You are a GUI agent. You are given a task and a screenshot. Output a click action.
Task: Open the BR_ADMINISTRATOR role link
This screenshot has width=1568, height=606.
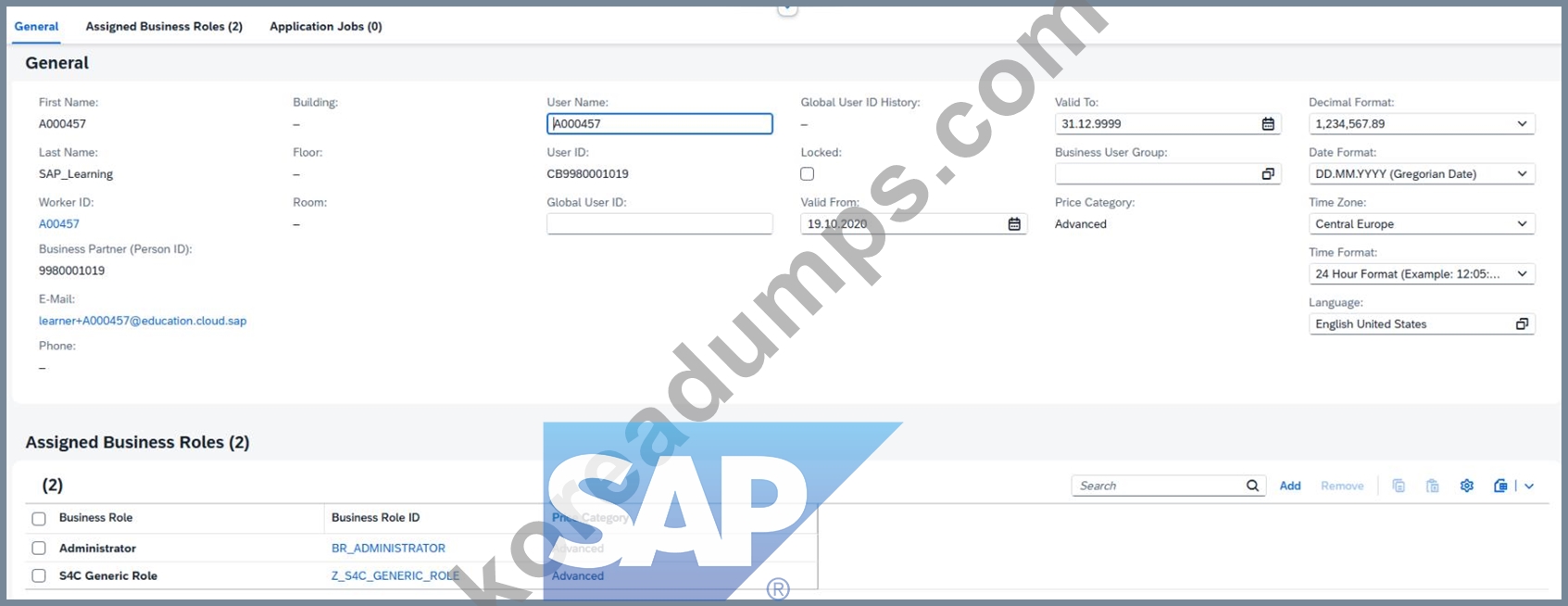388,549
